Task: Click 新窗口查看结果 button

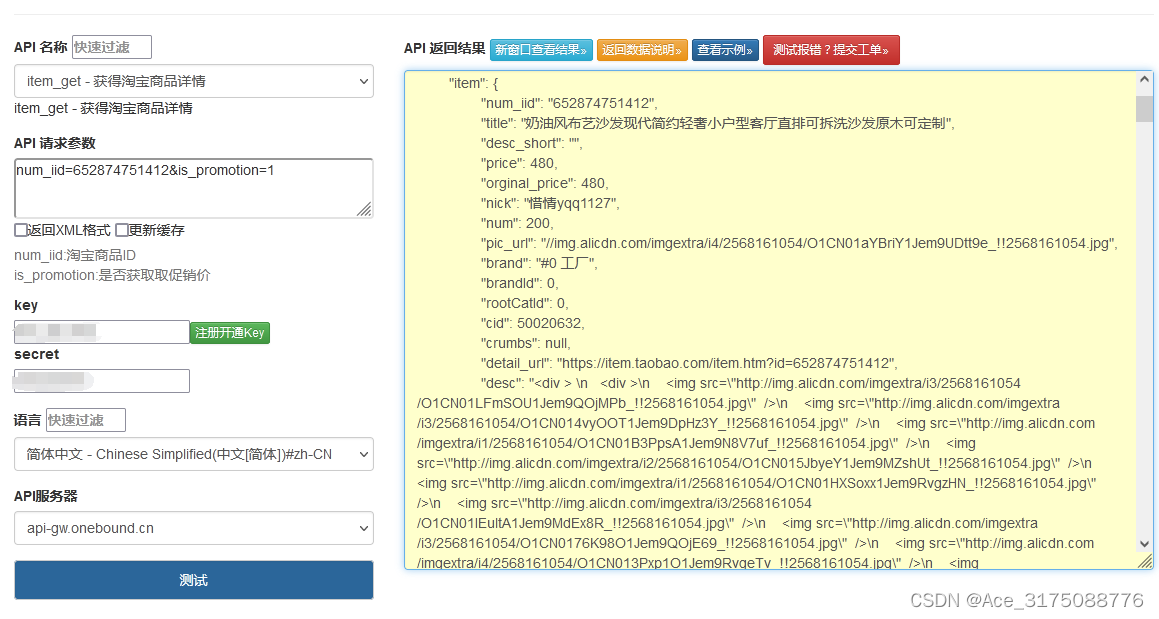Action: (x=541, y=50)
